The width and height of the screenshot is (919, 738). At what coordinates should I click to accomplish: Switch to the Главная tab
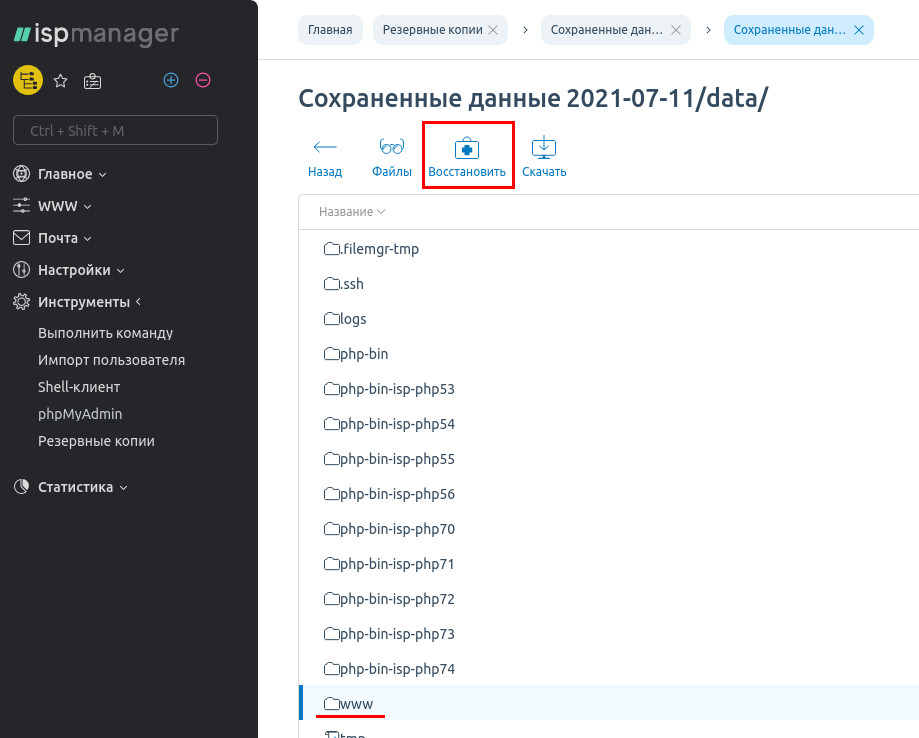[x=330, y=30]
